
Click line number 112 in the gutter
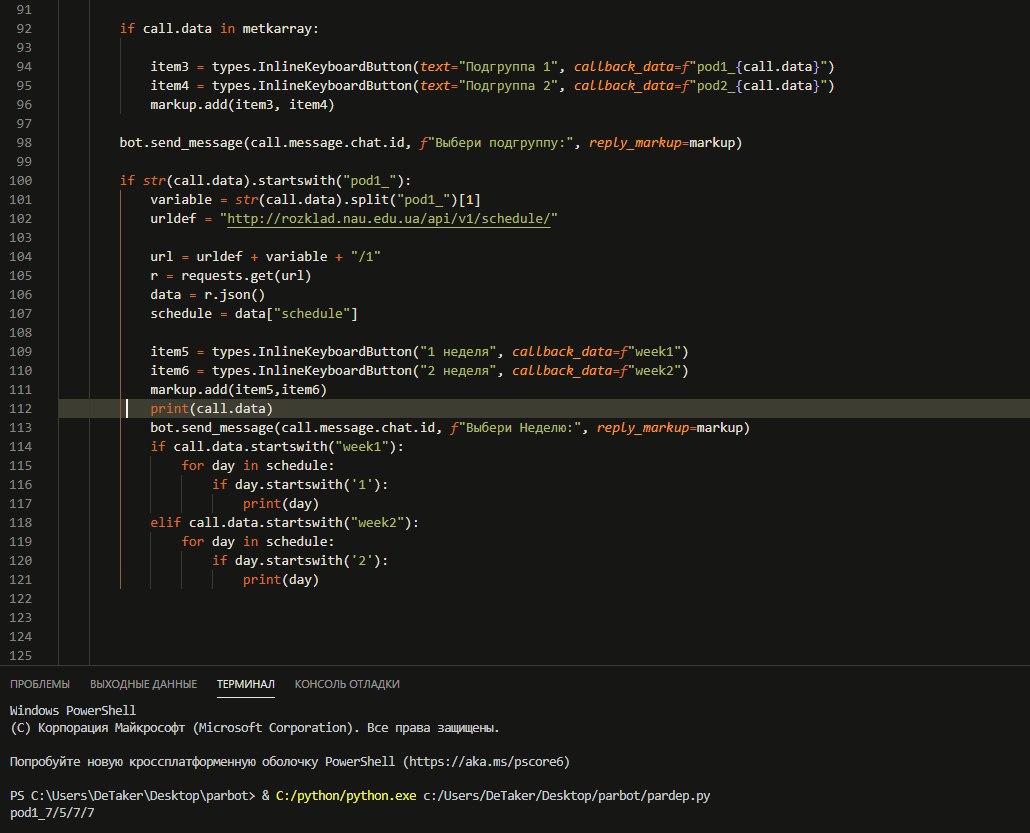pos(20,409)
